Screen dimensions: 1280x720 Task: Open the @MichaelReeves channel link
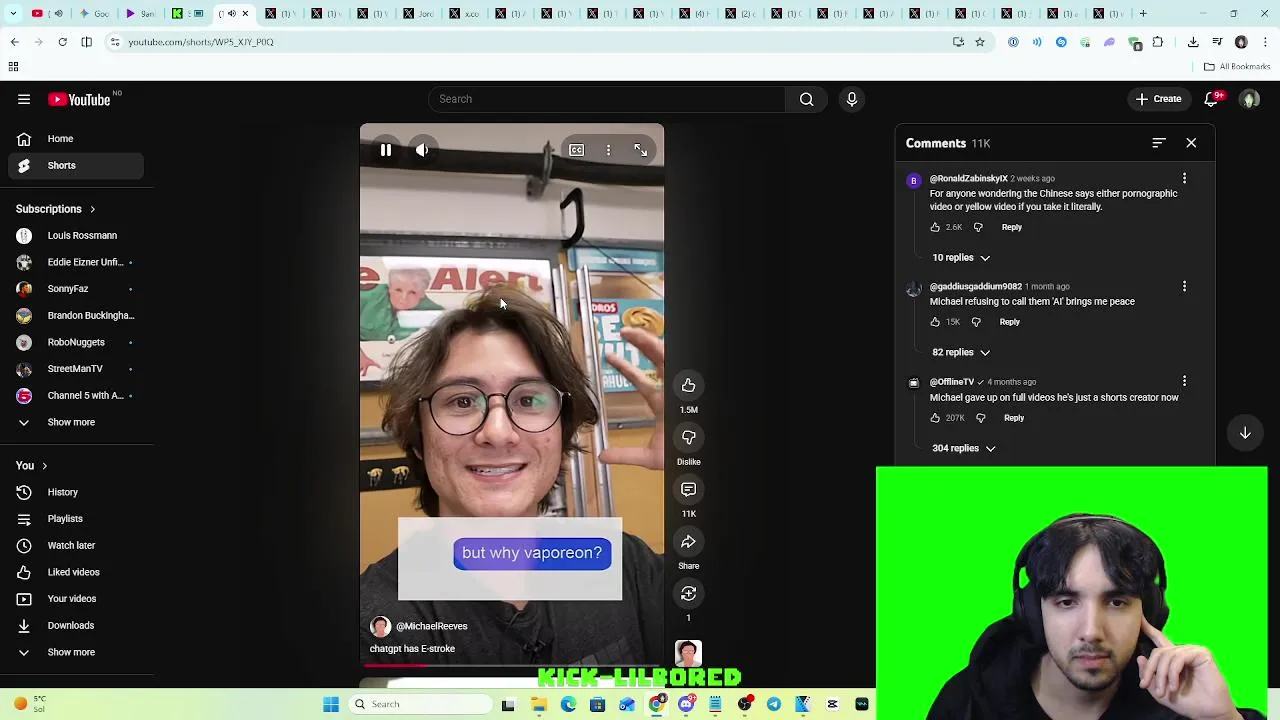coord(431,626)
